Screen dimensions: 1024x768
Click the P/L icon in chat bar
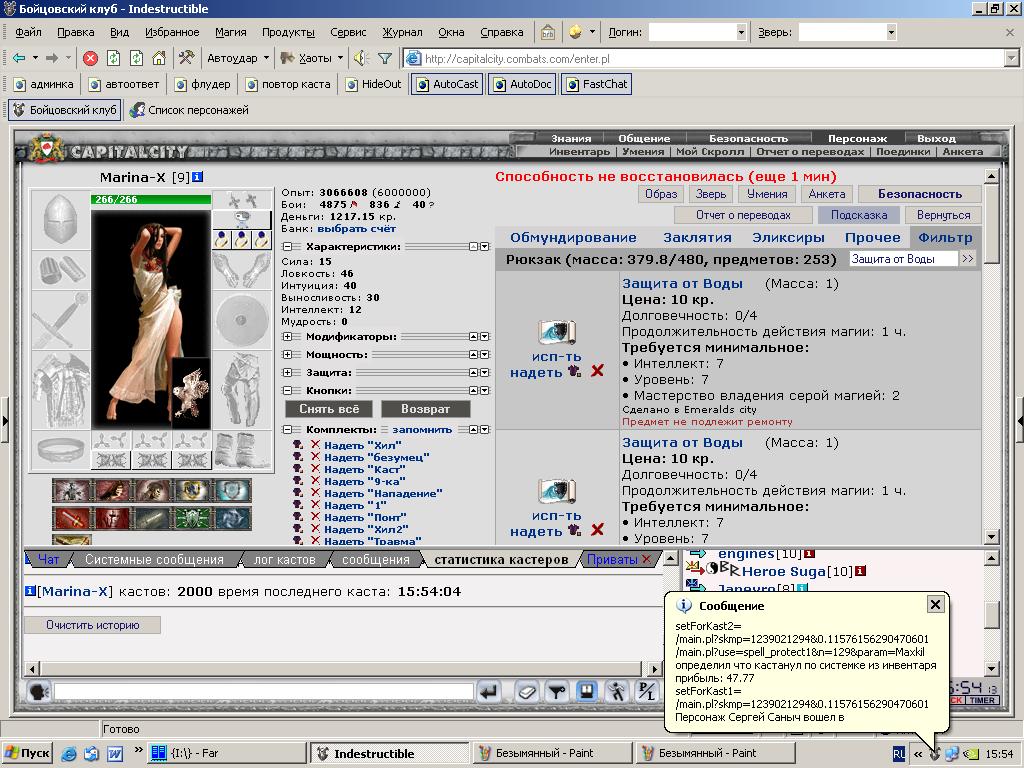click(x=647, y=691)
